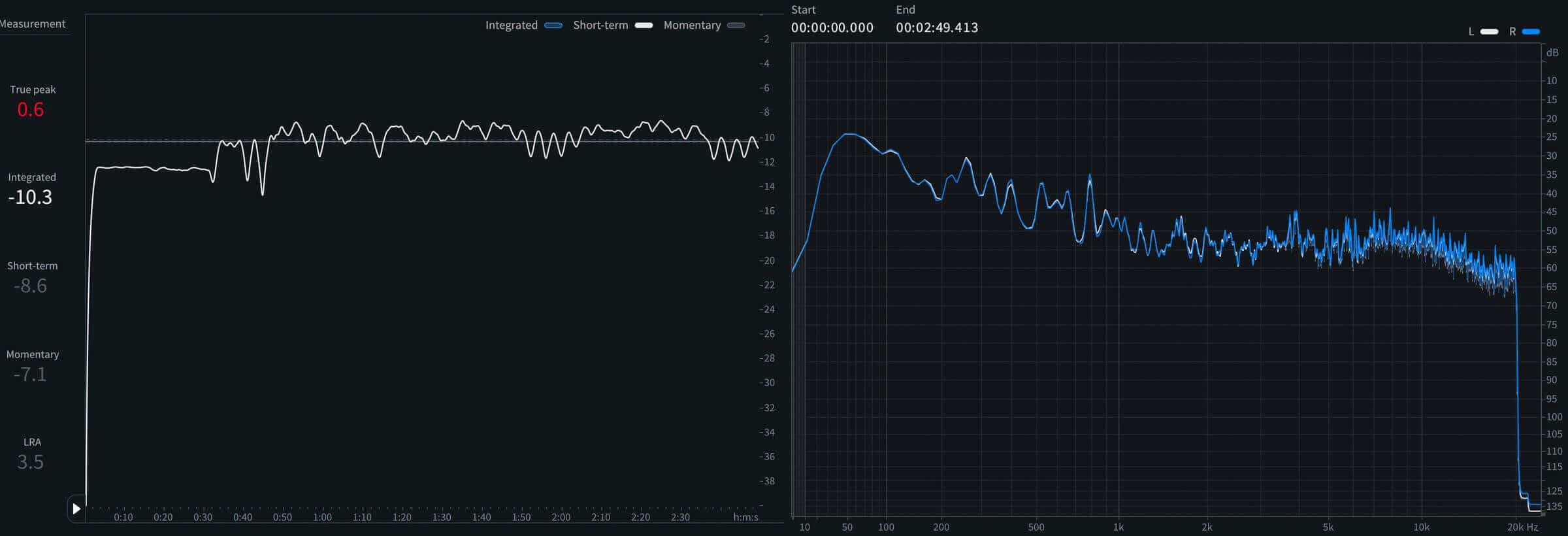Click the -20 label on the loudness scale
Viewport: 1568px width, 536px height.
[767, 260]
